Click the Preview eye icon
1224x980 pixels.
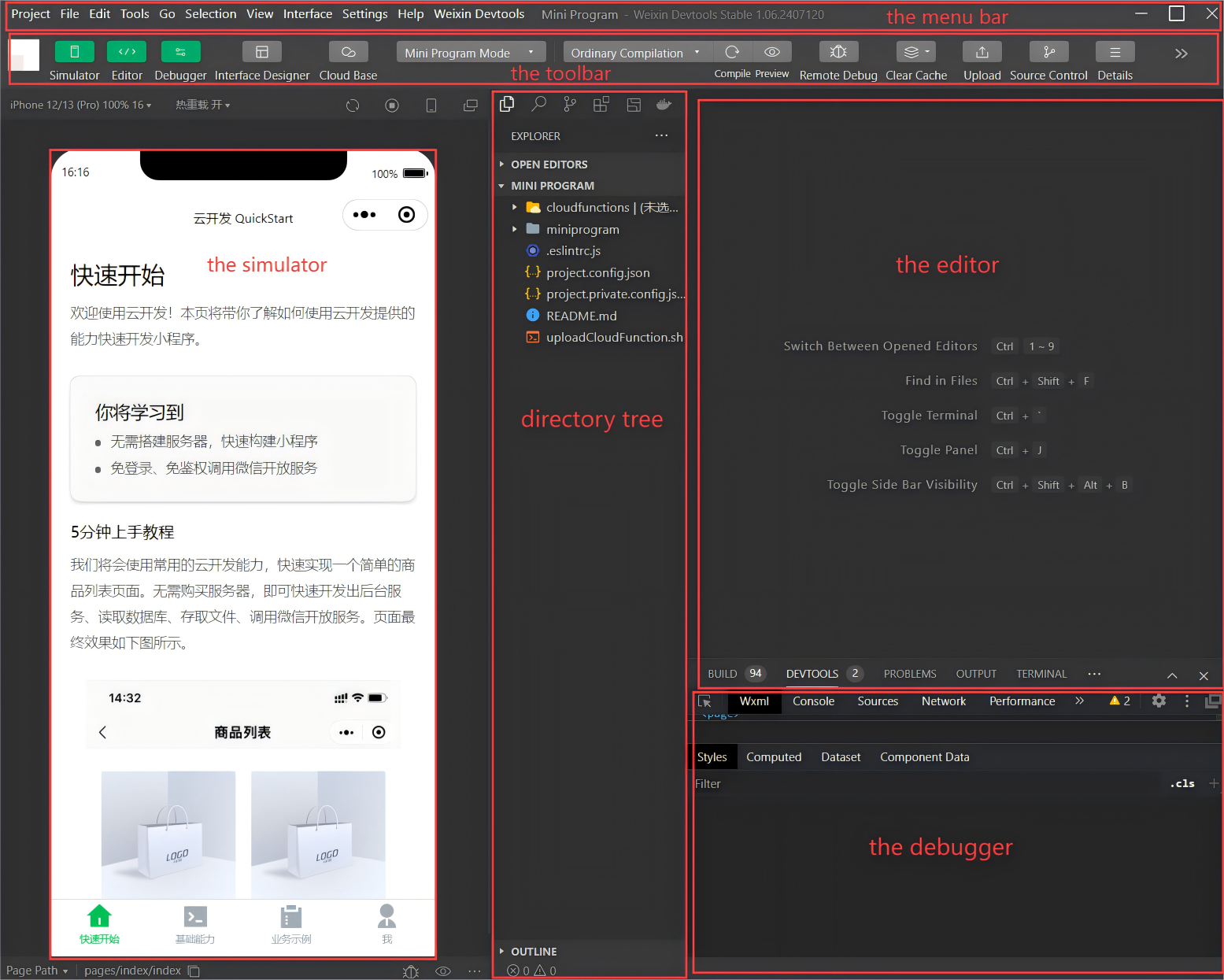(772, 52)
